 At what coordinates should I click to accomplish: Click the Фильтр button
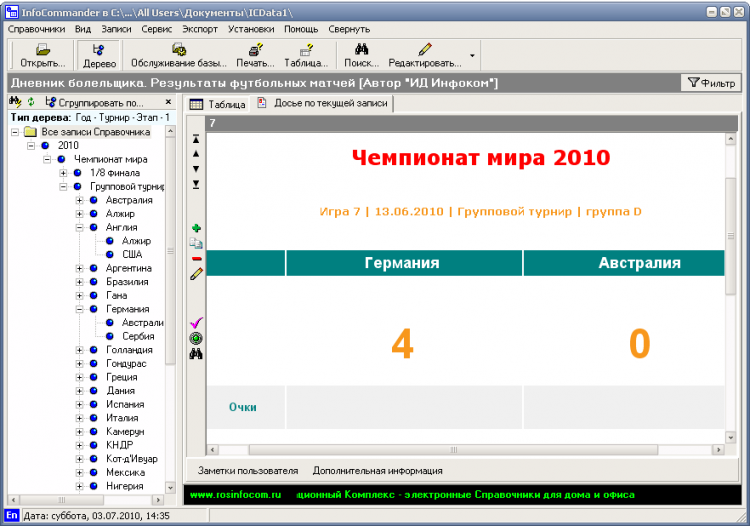(x=711, y=83)
